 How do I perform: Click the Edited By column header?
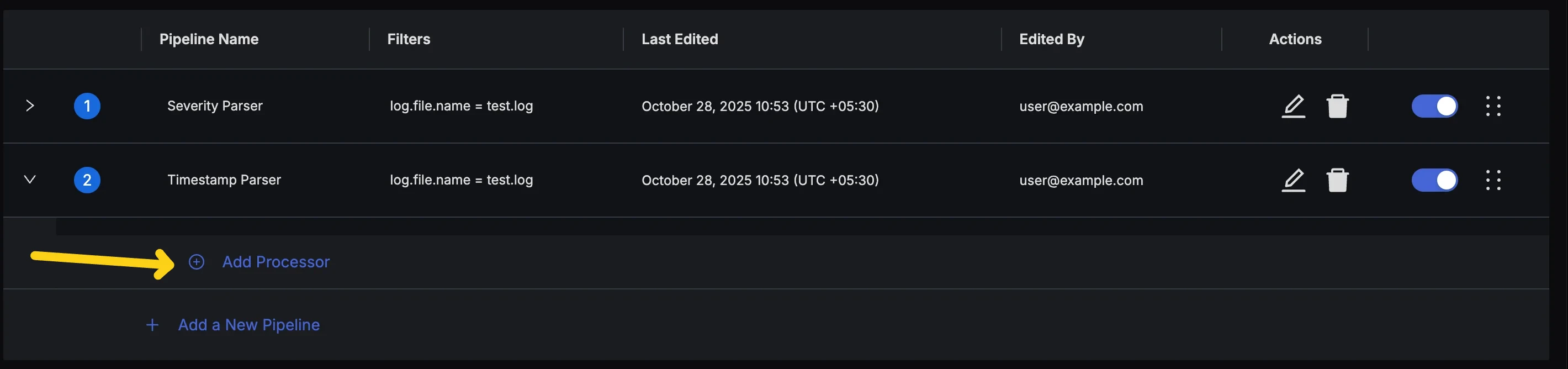(x=1051, y=39)
